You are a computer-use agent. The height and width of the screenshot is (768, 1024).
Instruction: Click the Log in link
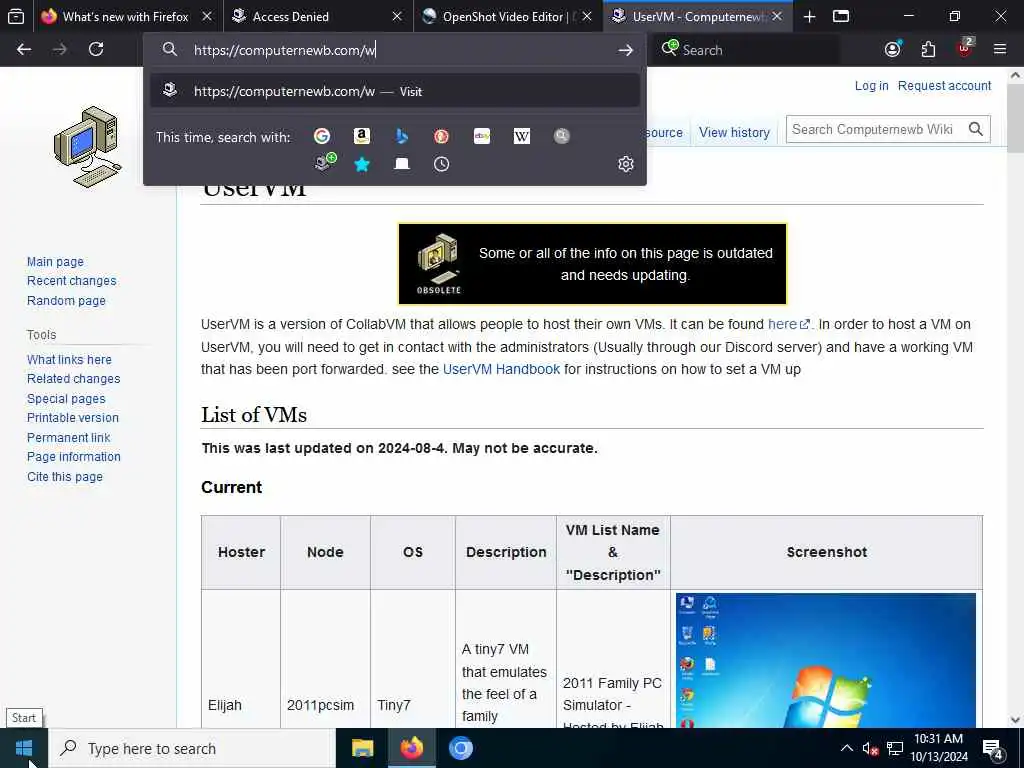coord(871,86)
